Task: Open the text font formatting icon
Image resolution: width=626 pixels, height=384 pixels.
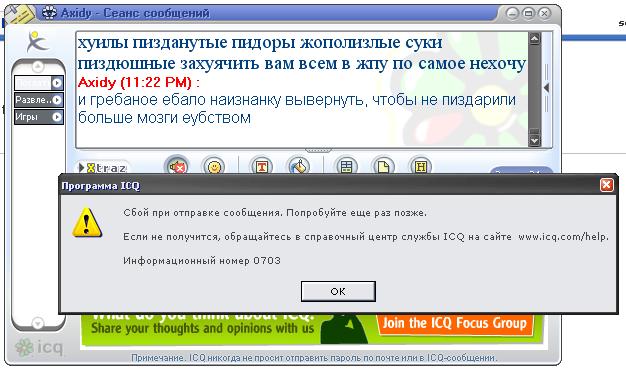Action: pyautogui.click(x=261, y=166)
